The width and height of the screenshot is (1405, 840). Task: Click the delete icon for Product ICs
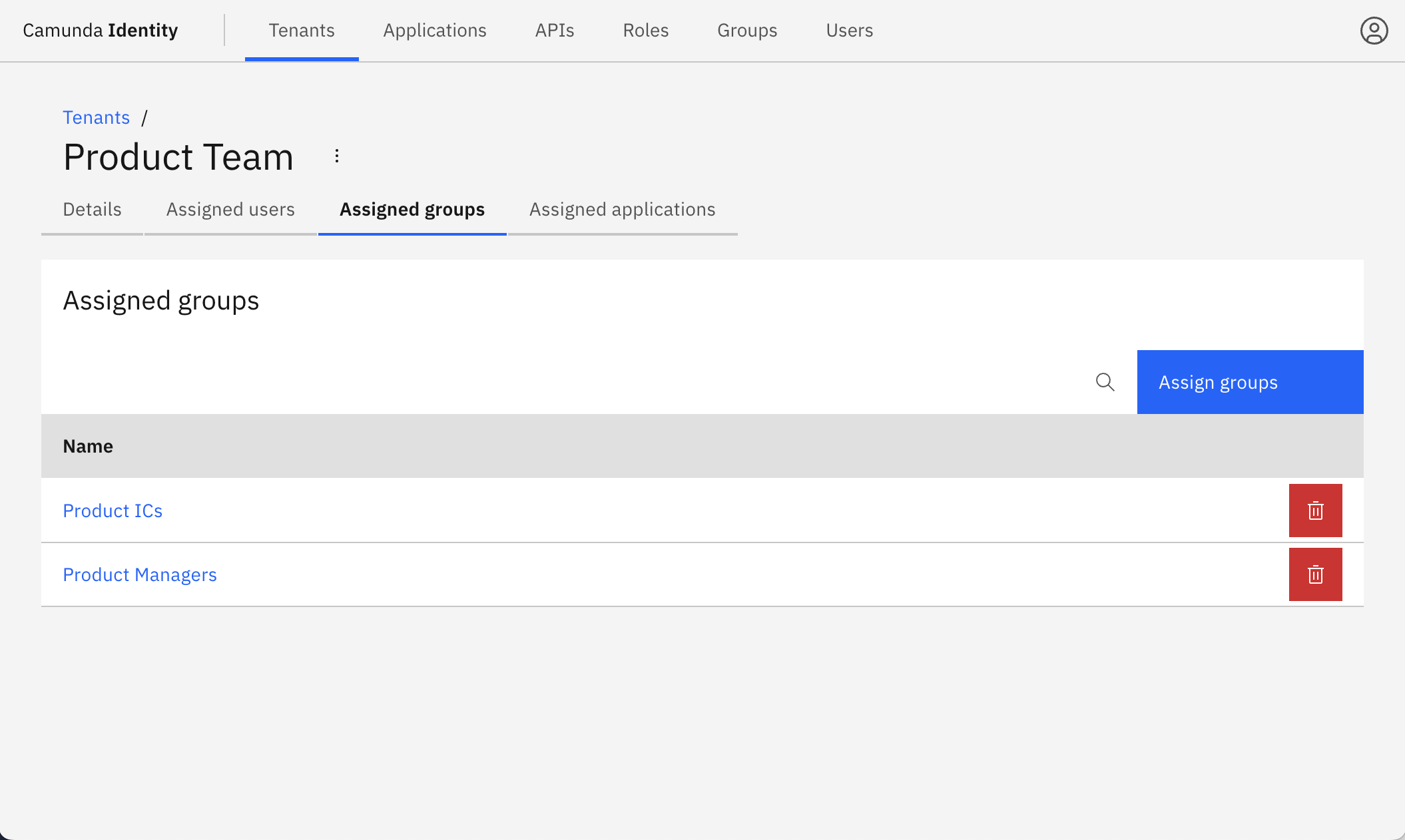(x=1316, y=510)
